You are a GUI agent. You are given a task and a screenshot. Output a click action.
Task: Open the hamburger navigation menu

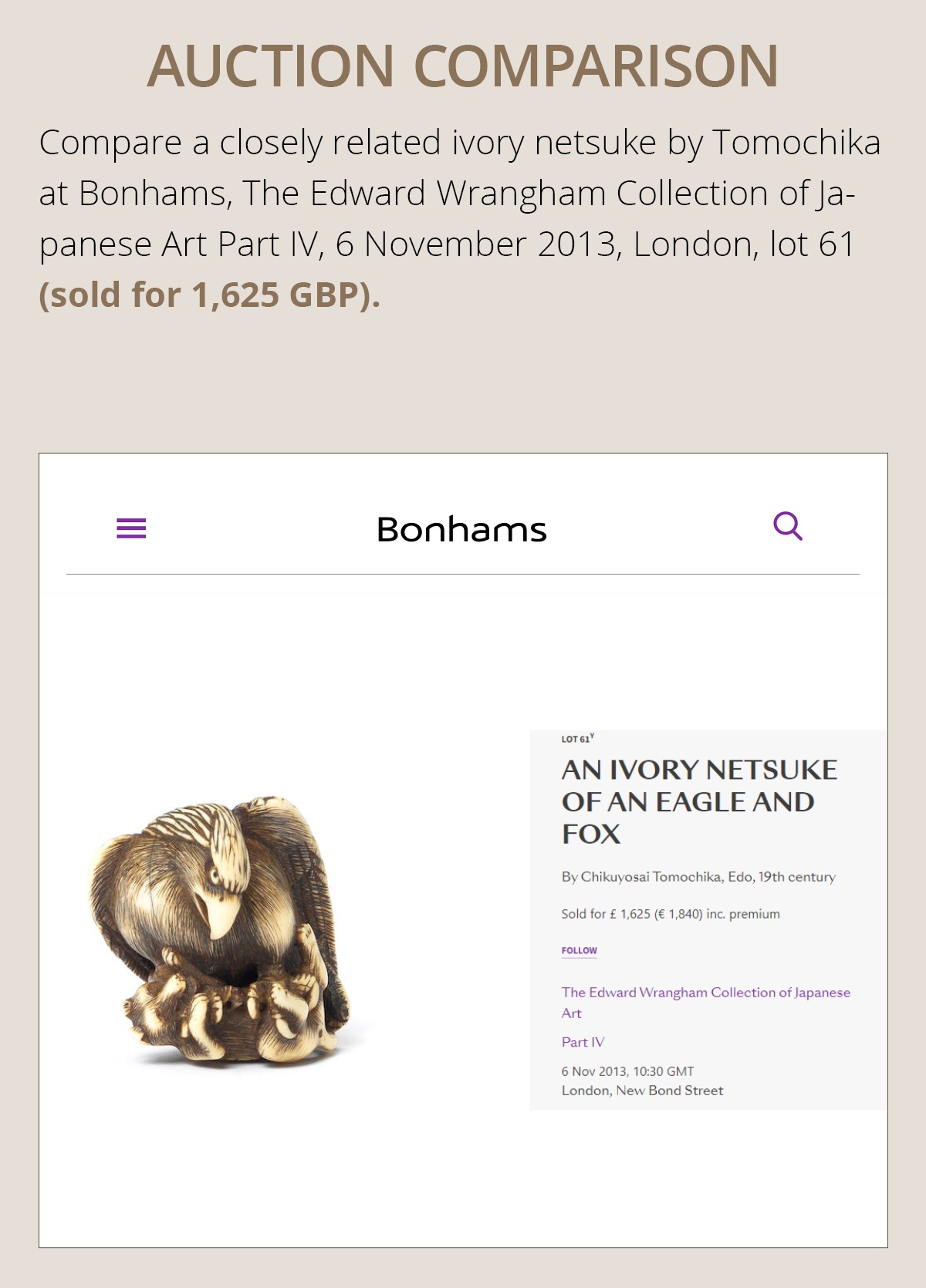(131, 528)
